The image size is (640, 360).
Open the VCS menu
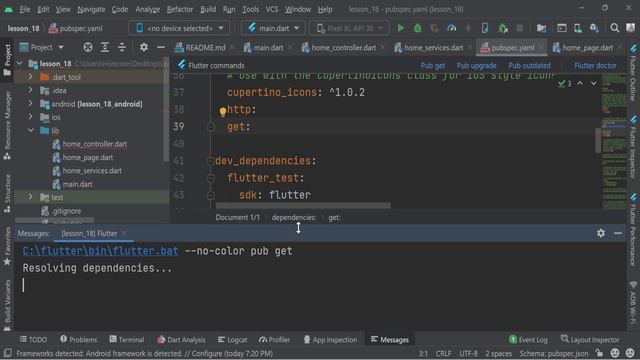(x=272, y=9)
